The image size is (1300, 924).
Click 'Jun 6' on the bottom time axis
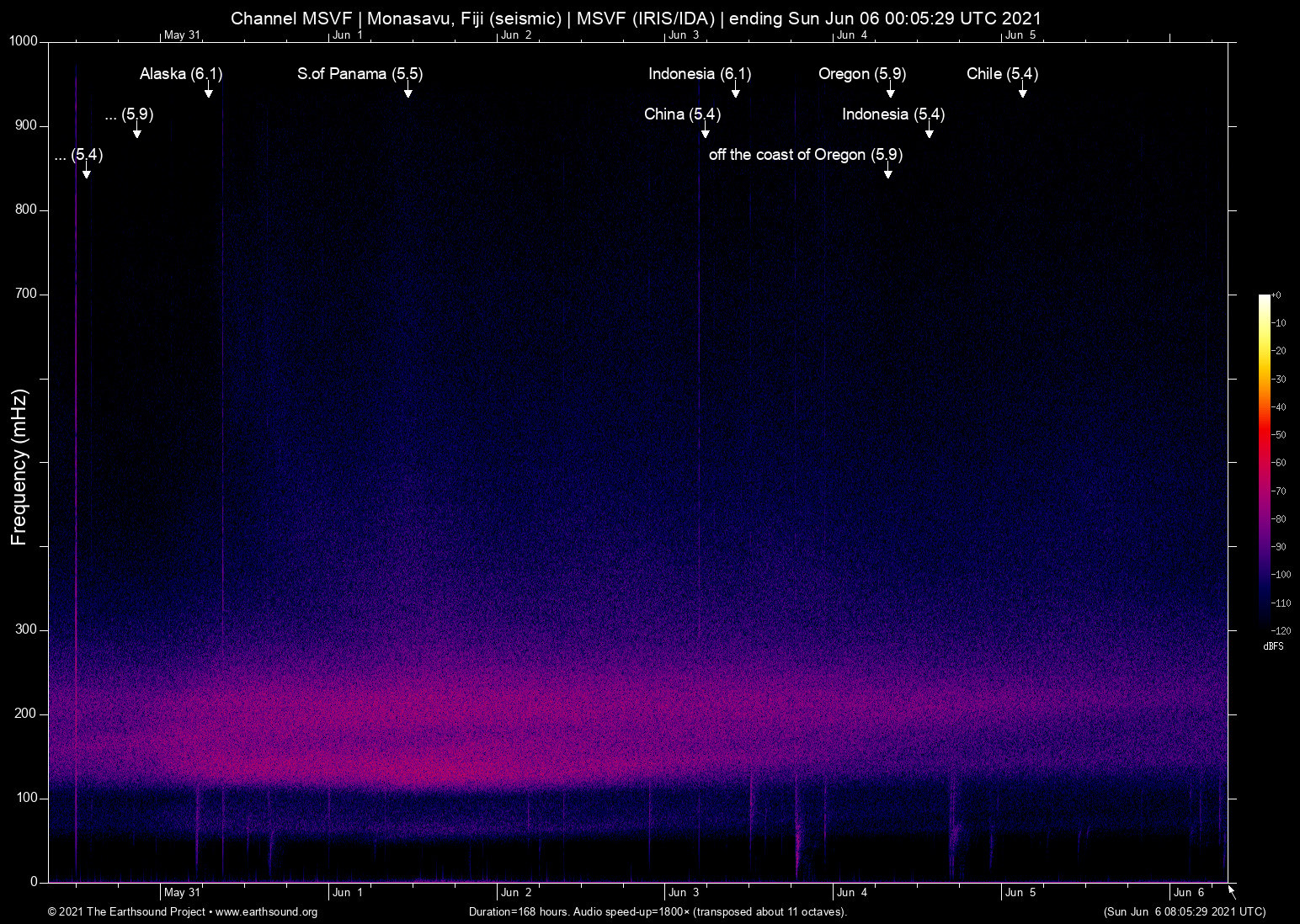(x=1189, y=893)
